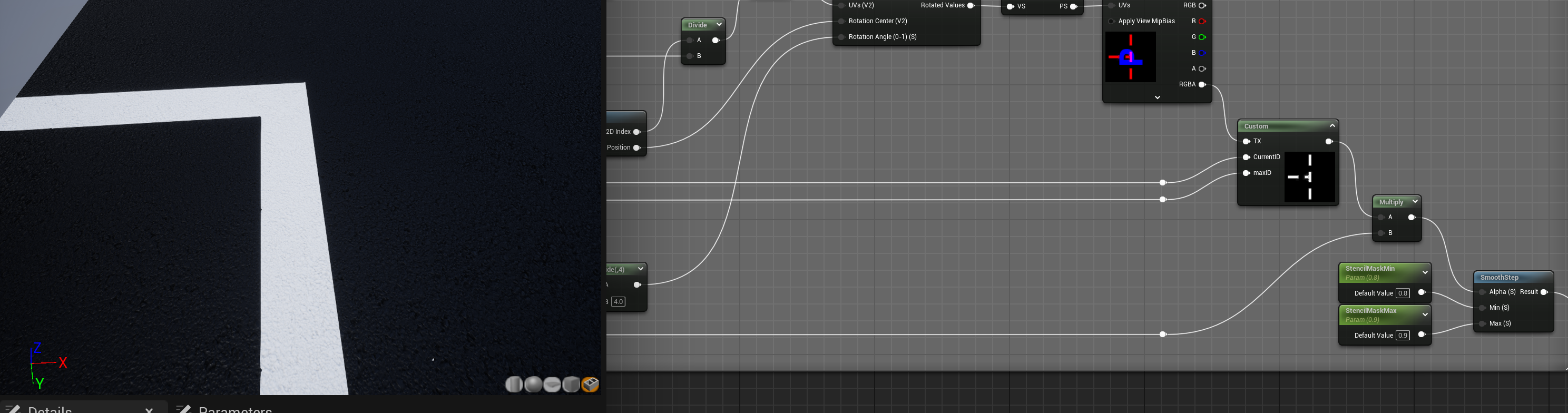Select the reroute node feeding CurrentID
The width and height of the screenshot is (1568, 413).
point(1163,182)
